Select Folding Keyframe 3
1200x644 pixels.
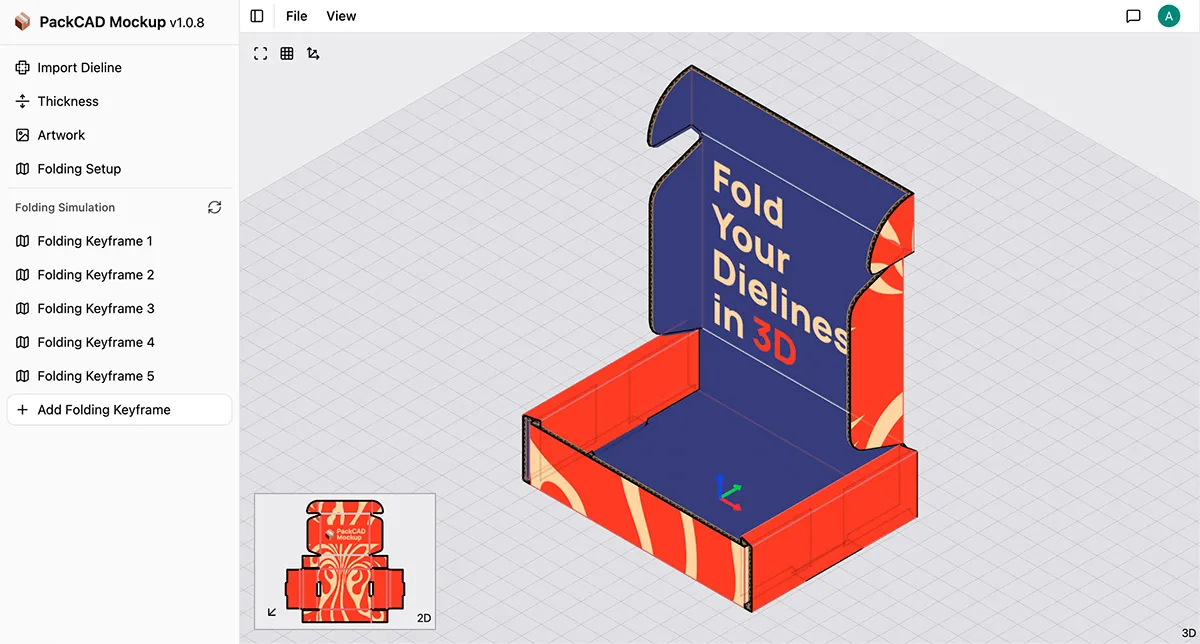tap(95, 309)
